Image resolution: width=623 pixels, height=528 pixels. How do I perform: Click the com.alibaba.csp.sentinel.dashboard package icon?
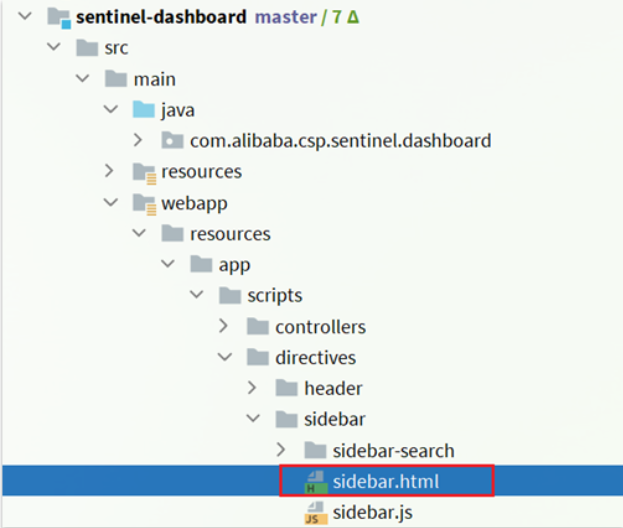[172, 140]
